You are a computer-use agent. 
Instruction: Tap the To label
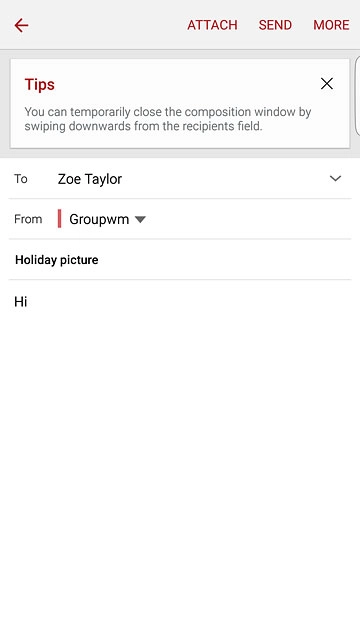(21, 179)
